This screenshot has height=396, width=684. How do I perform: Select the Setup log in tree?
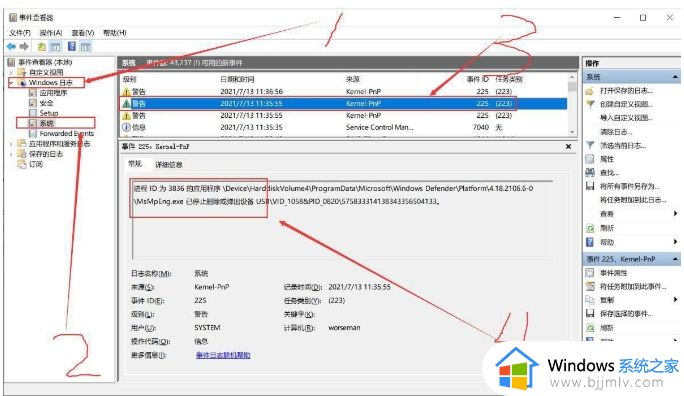[48, 113]
